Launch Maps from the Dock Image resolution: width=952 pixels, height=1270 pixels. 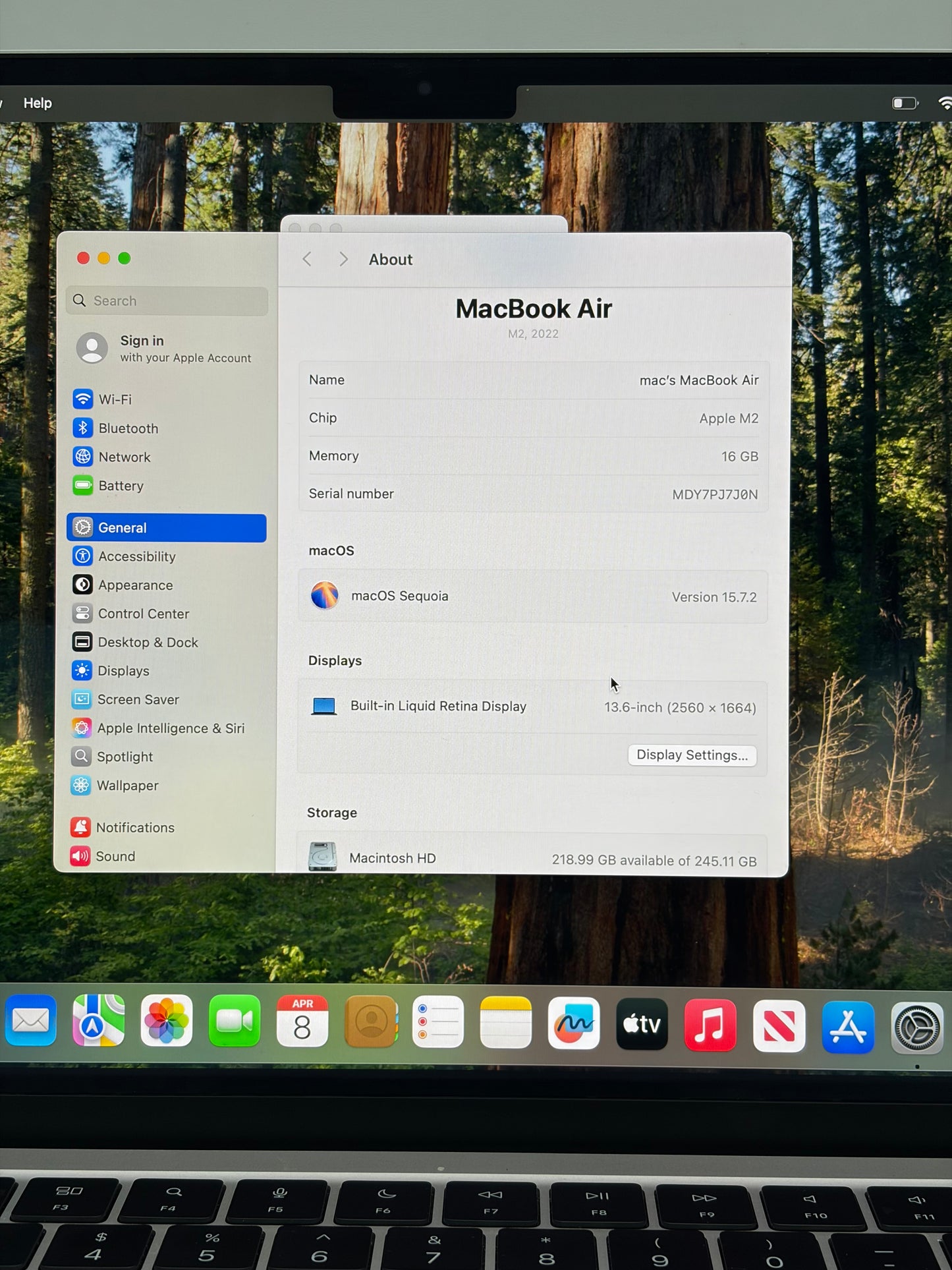(99, 1021)
